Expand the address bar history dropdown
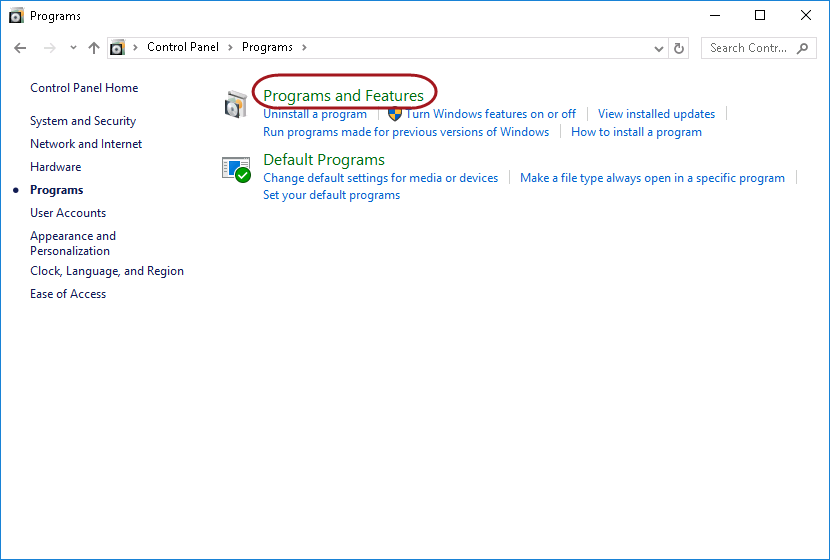Viewport: 830px width, 560px height. [x=658, y=47]
